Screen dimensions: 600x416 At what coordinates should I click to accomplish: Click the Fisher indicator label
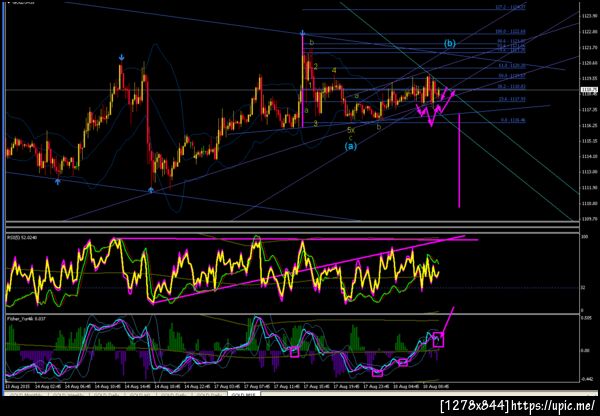pos(26,318)
